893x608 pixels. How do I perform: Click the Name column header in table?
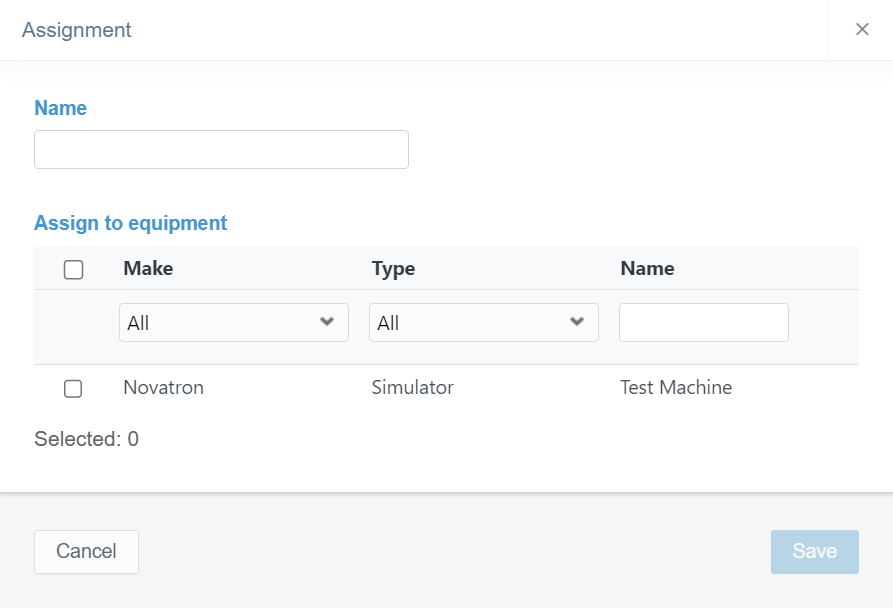647,268
